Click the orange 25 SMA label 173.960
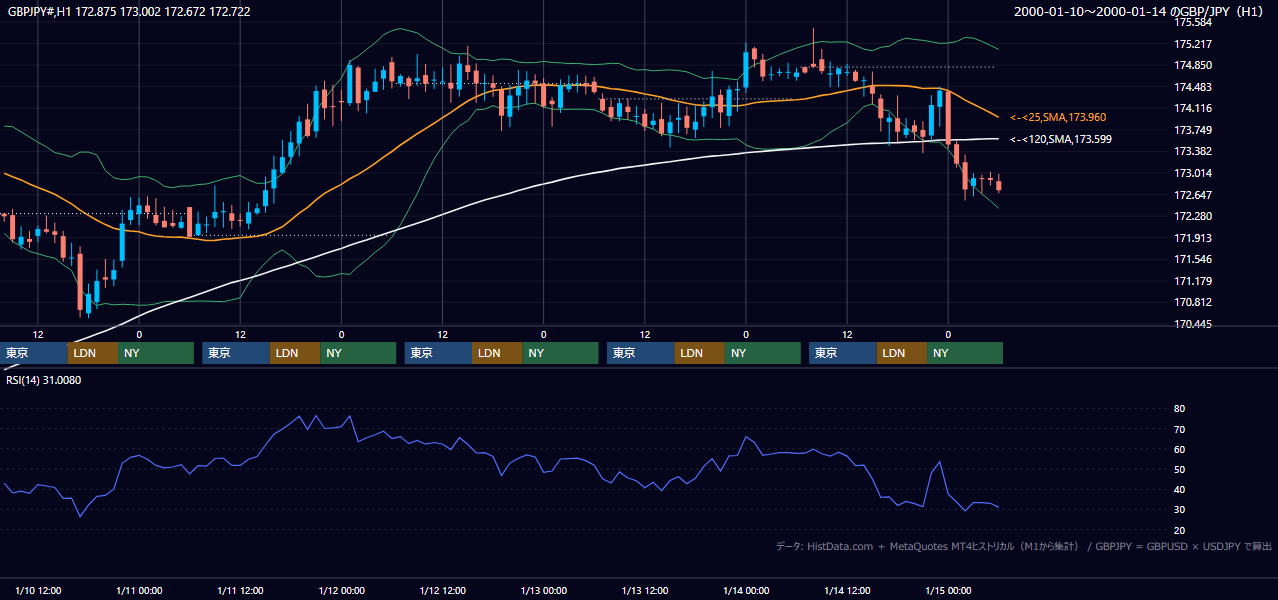 1058,117
